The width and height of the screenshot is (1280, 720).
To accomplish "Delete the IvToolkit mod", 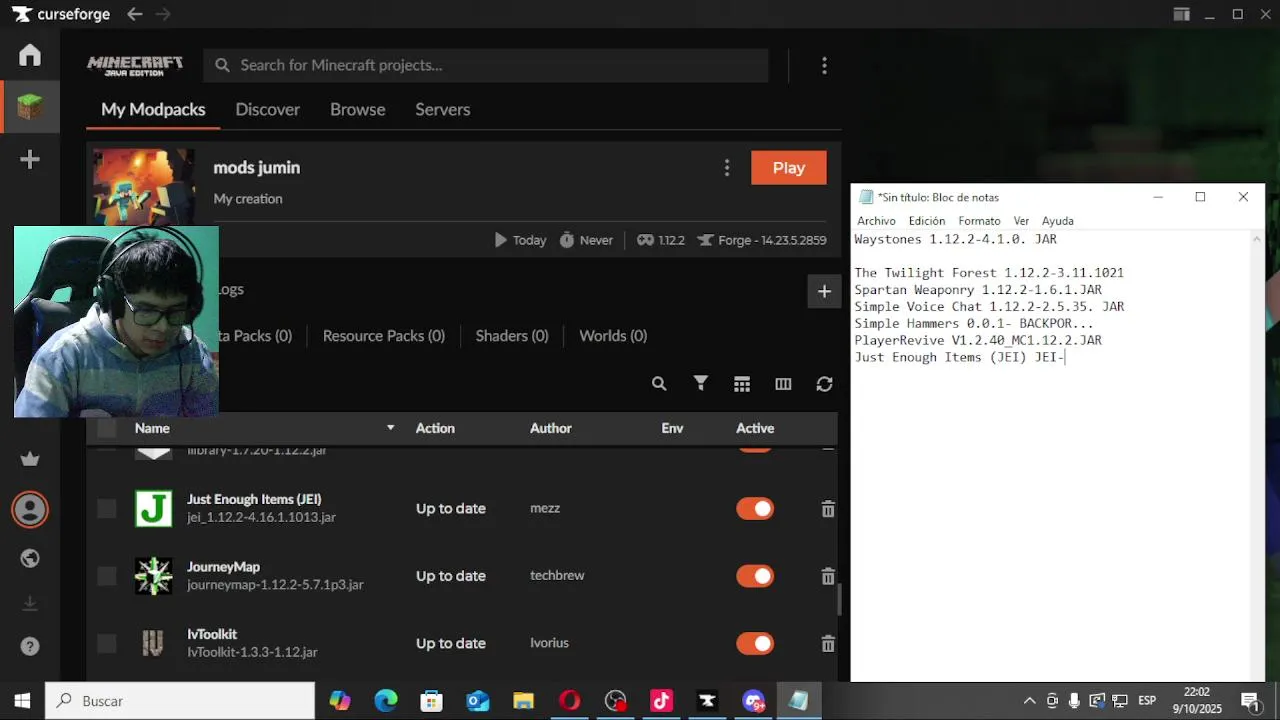I will click(828, 644).
